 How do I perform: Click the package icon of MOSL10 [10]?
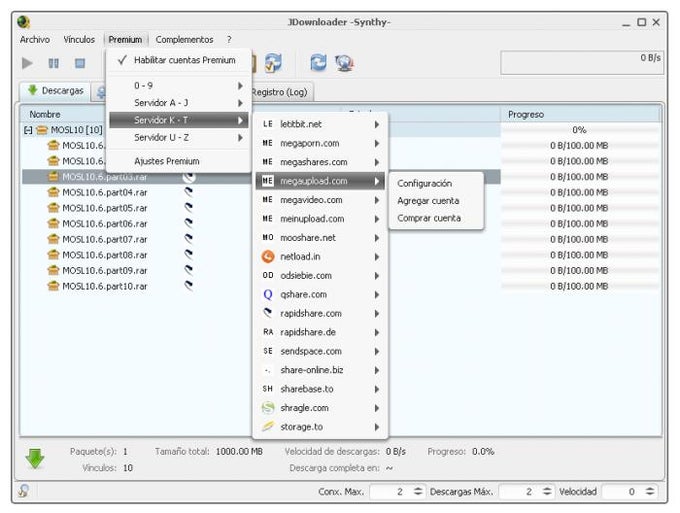point(42,130)
